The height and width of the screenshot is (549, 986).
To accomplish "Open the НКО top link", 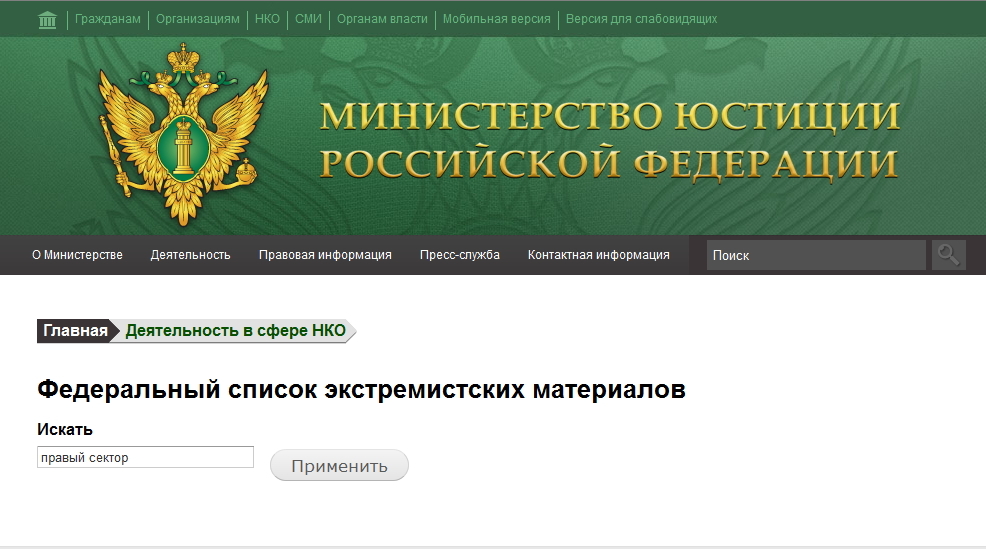I will click(267, 19).
